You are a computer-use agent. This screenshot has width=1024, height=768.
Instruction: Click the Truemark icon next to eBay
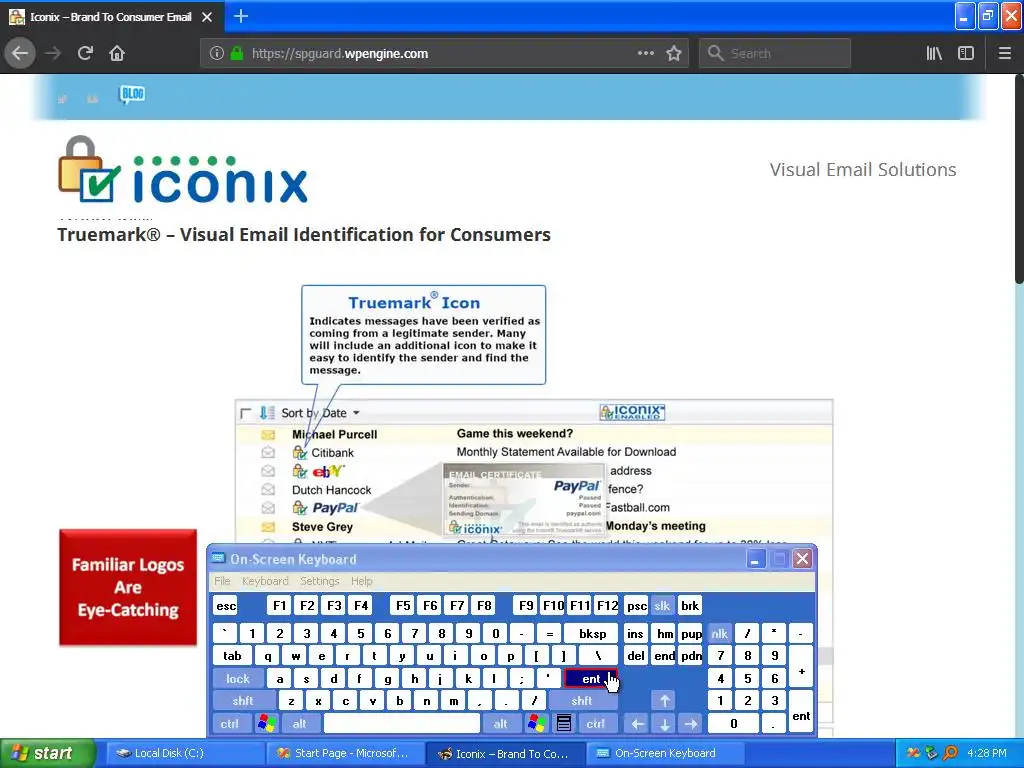coord(300,471)
